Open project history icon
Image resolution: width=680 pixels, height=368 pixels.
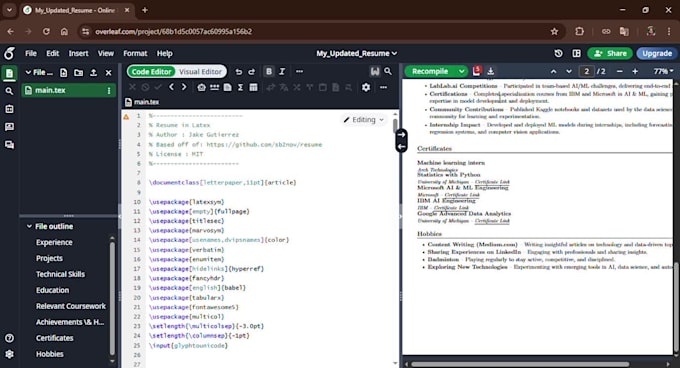tap(559, 53)
